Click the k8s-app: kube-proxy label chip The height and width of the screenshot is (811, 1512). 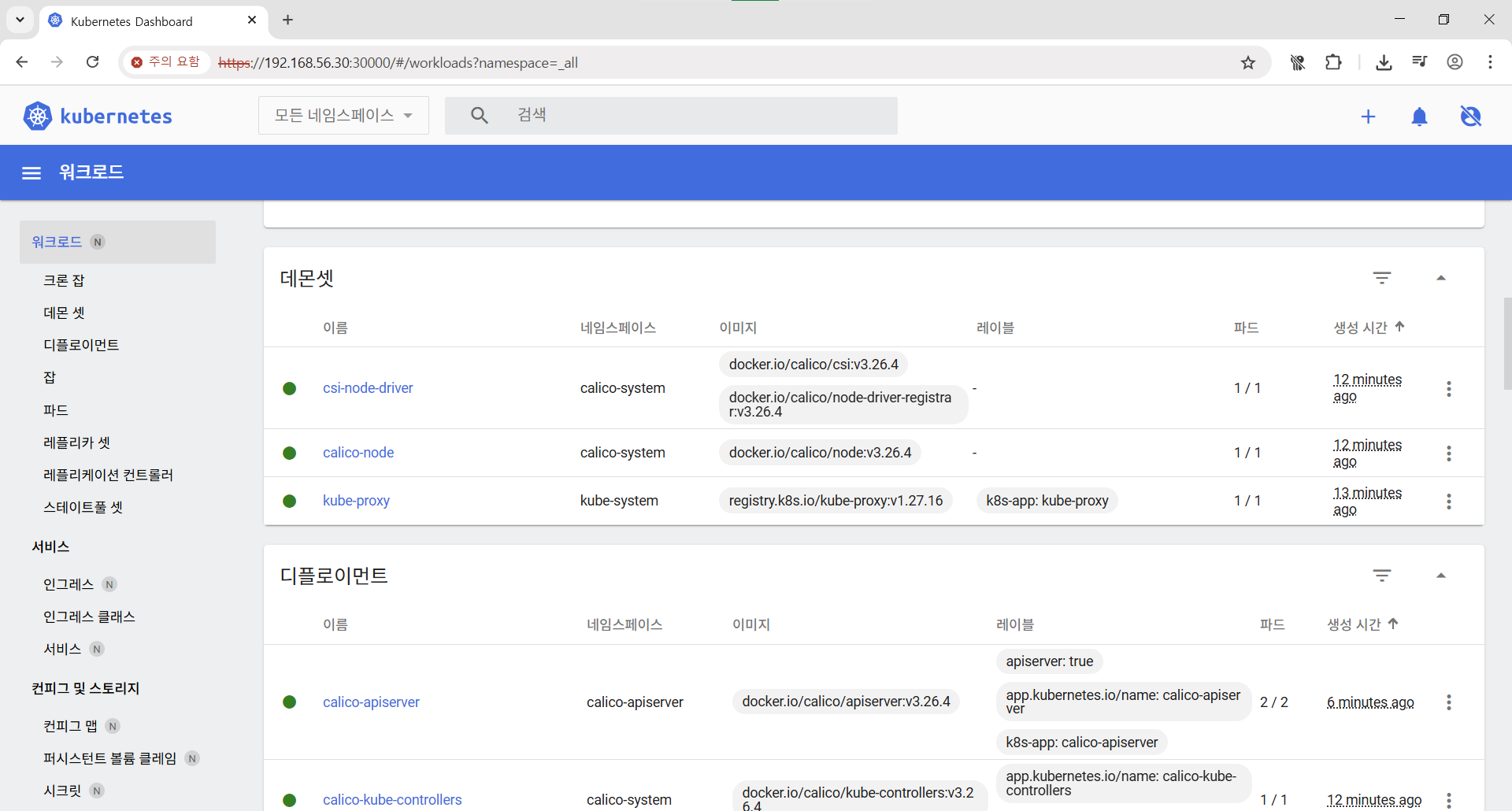[x=1047, y=501]
